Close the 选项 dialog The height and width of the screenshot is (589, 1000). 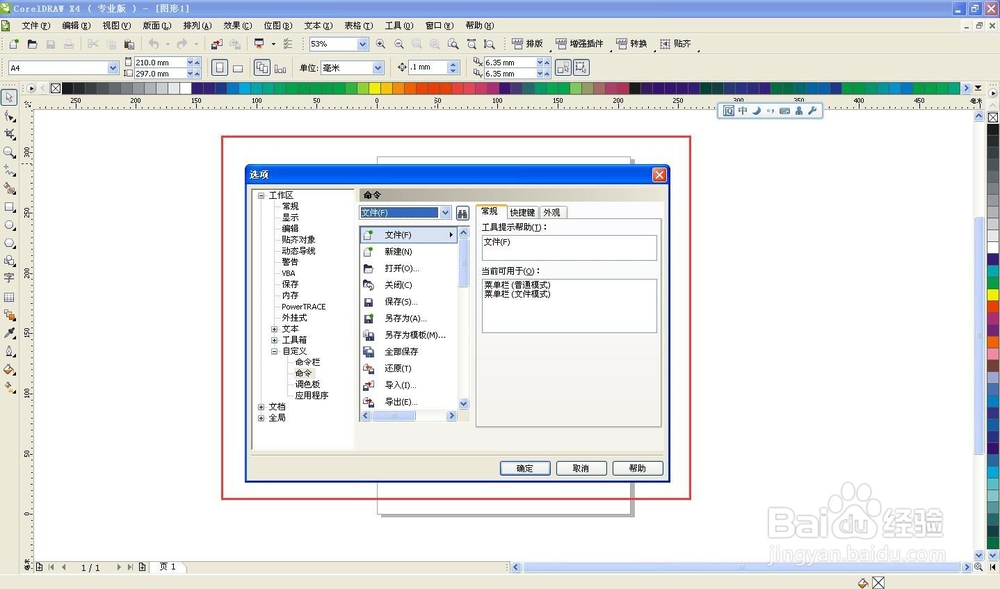[659, 175]
